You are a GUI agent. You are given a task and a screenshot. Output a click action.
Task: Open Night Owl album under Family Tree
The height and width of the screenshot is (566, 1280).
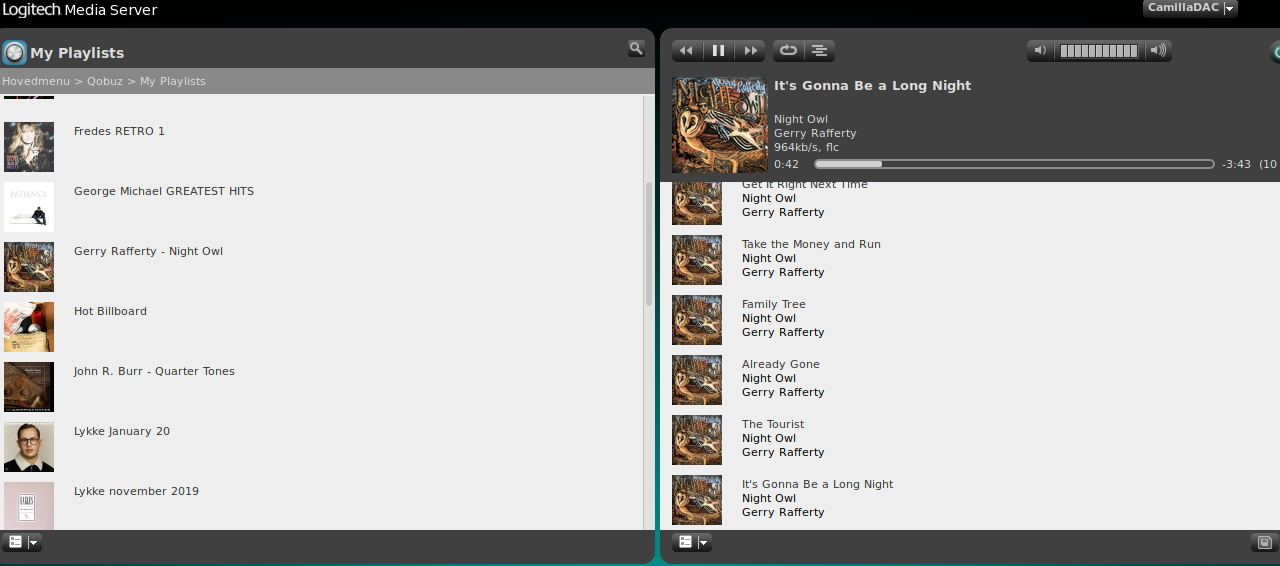(769, 318)
